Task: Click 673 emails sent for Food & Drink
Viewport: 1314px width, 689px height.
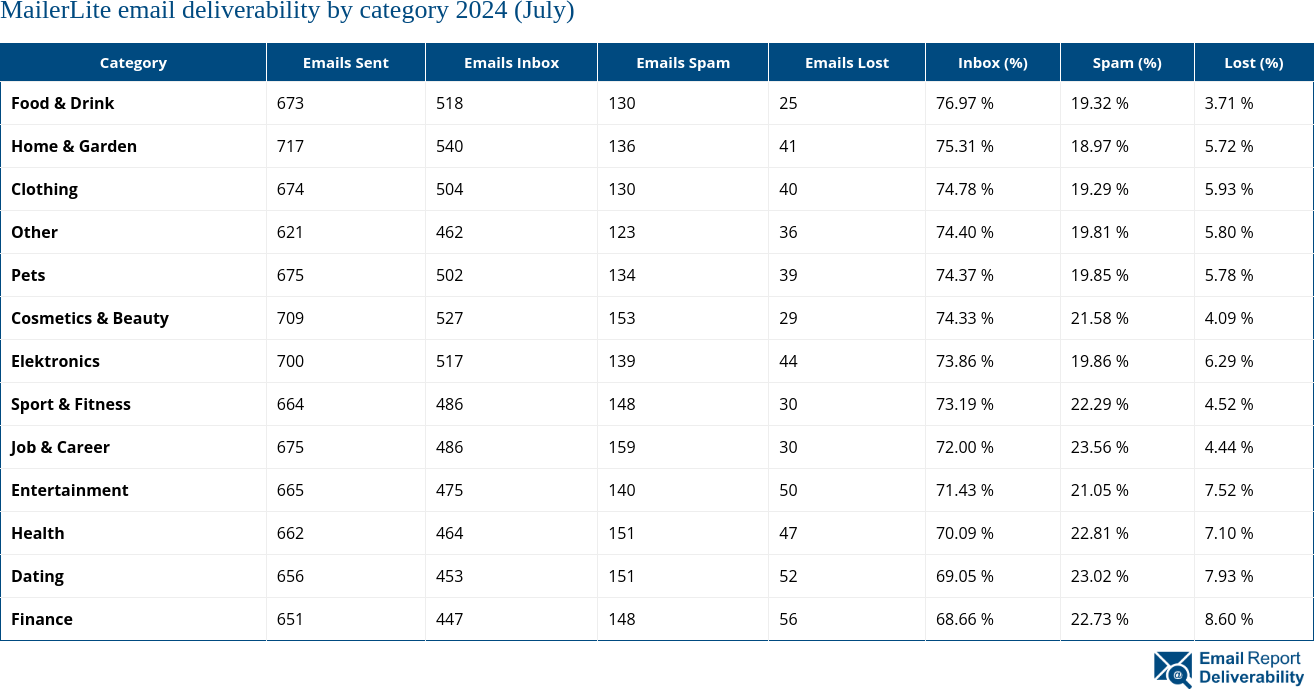Action: 290,103
